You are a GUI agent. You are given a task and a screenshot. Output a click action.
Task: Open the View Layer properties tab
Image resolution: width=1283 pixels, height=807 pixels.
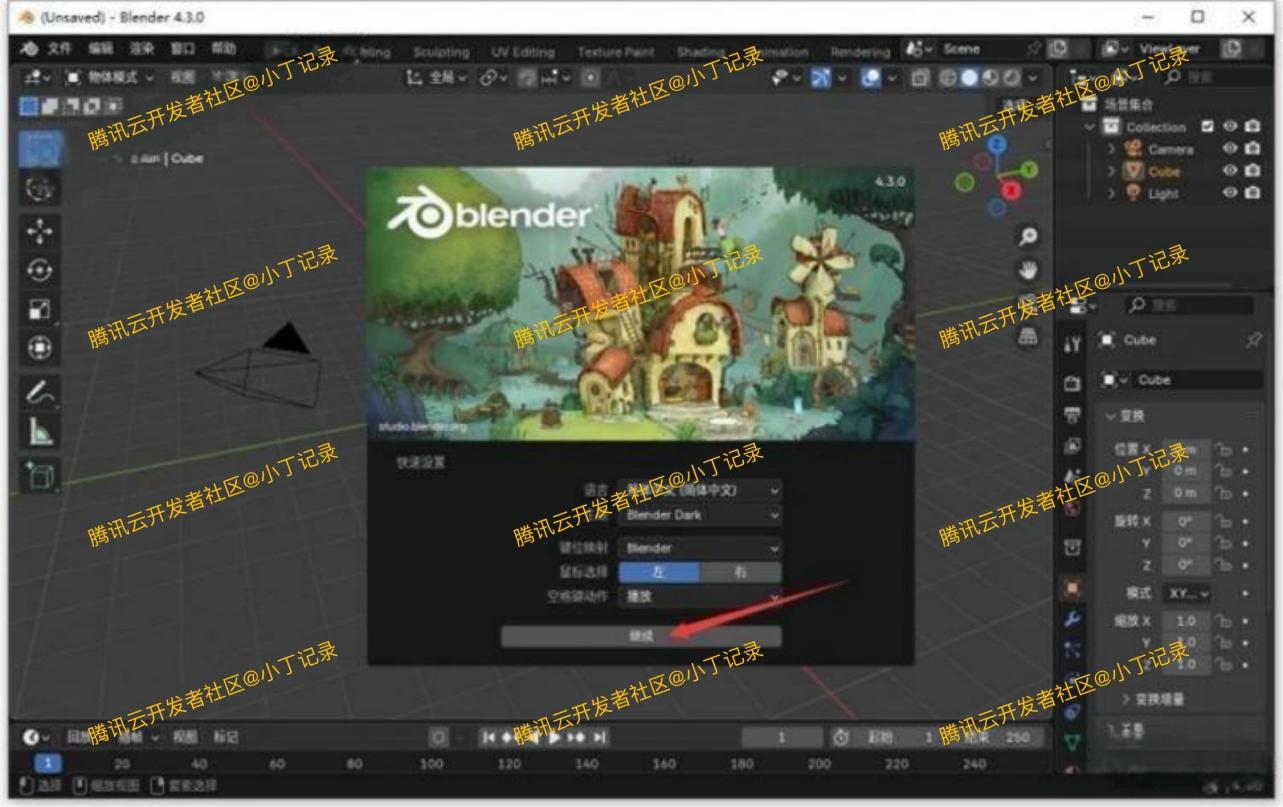coord(1071,444)
